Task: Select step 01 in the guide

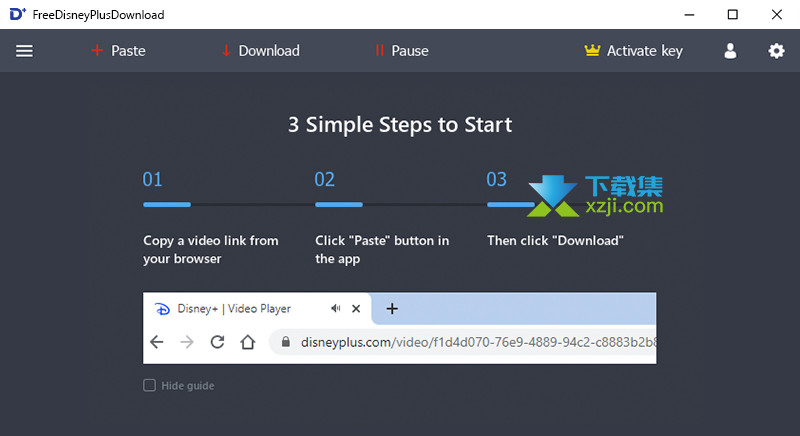Action: (x=153, y=179)
